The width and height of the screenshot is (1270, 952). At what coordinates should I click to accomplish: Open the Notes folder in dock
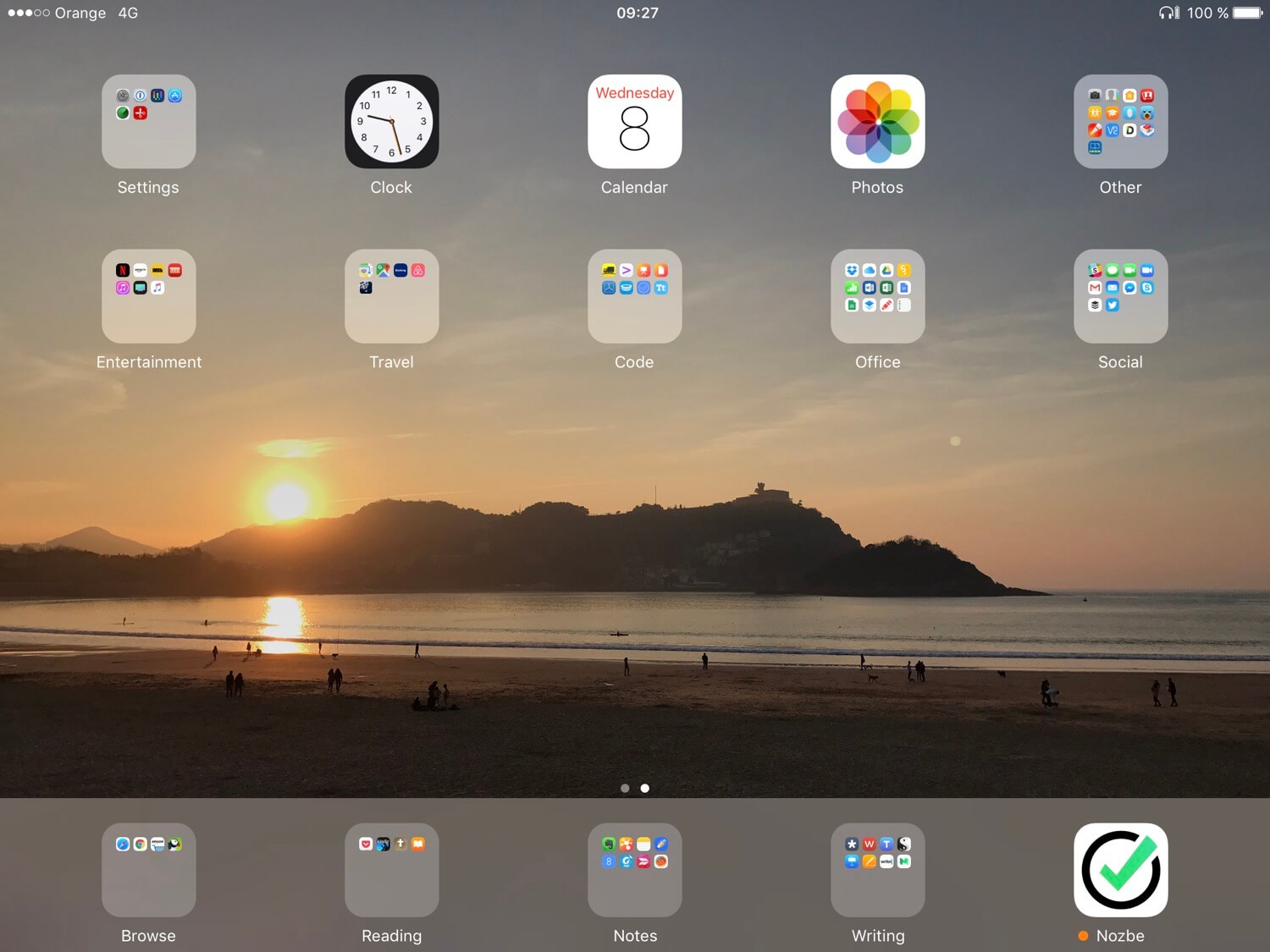click(x=634, y=870)
